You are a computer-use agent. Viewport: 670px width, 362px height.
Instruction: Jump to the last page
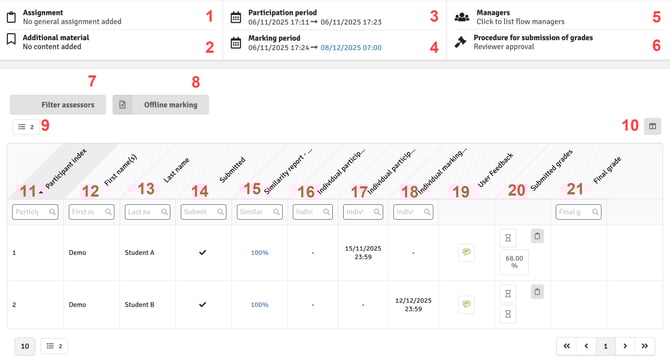(x=645, y=346)
